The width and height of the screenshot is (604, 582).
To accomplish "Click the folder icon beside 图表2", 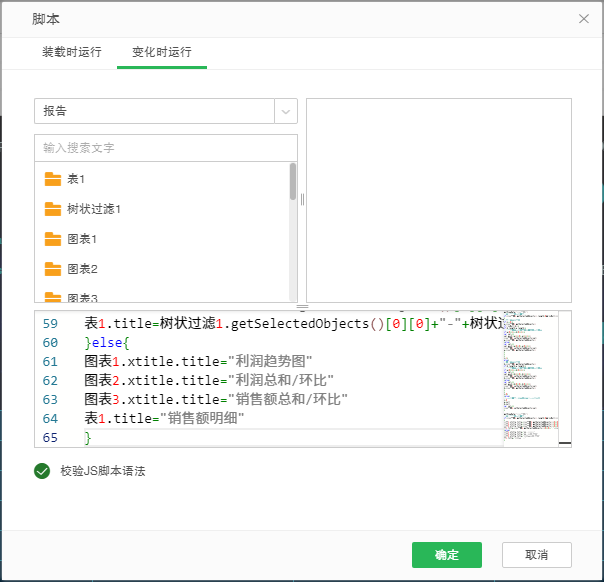I will (53, 269).
